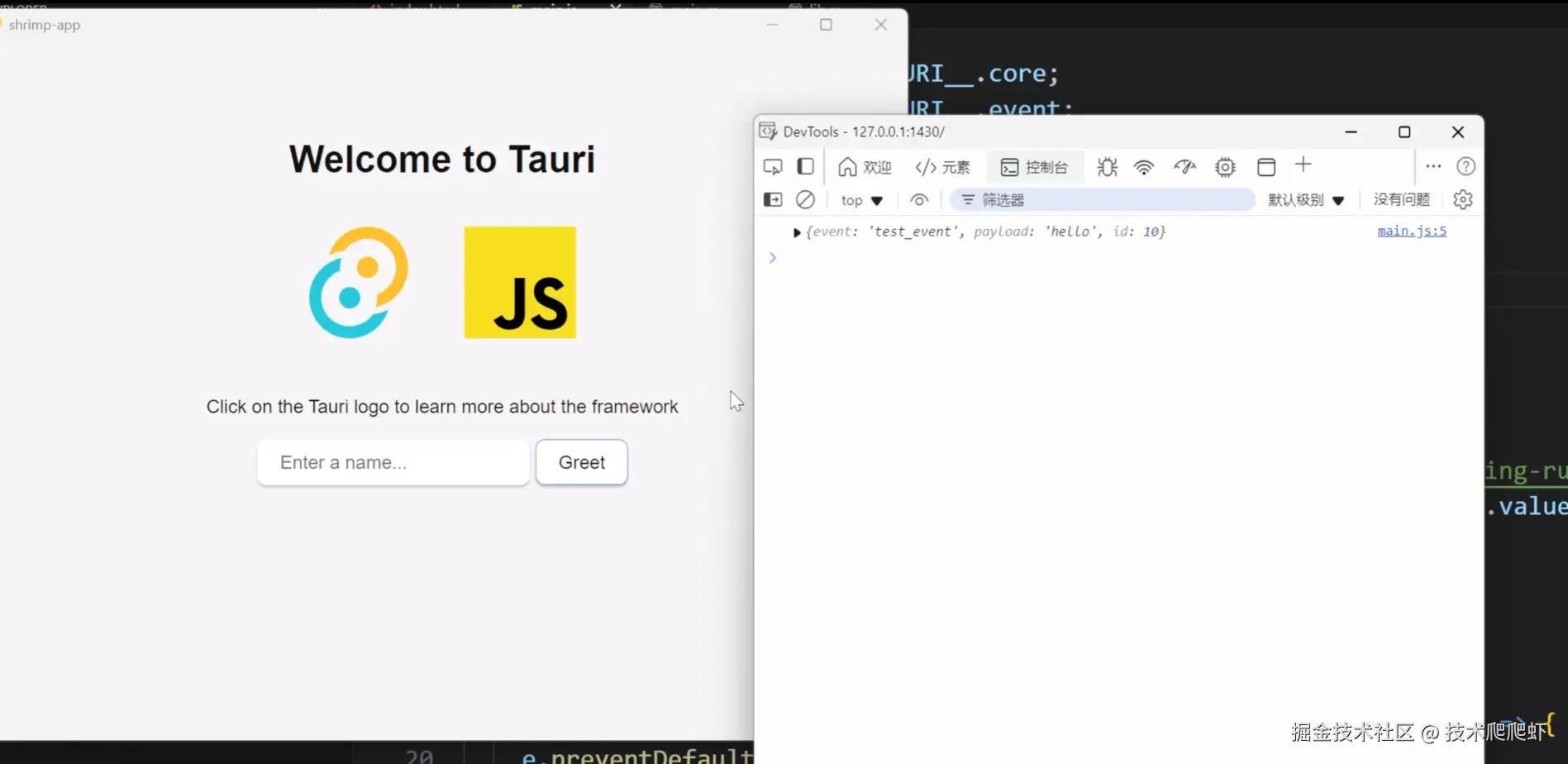
Task: Open the Network wifi icon tab
Action: pyautogui.click(x=1144, y=167)
